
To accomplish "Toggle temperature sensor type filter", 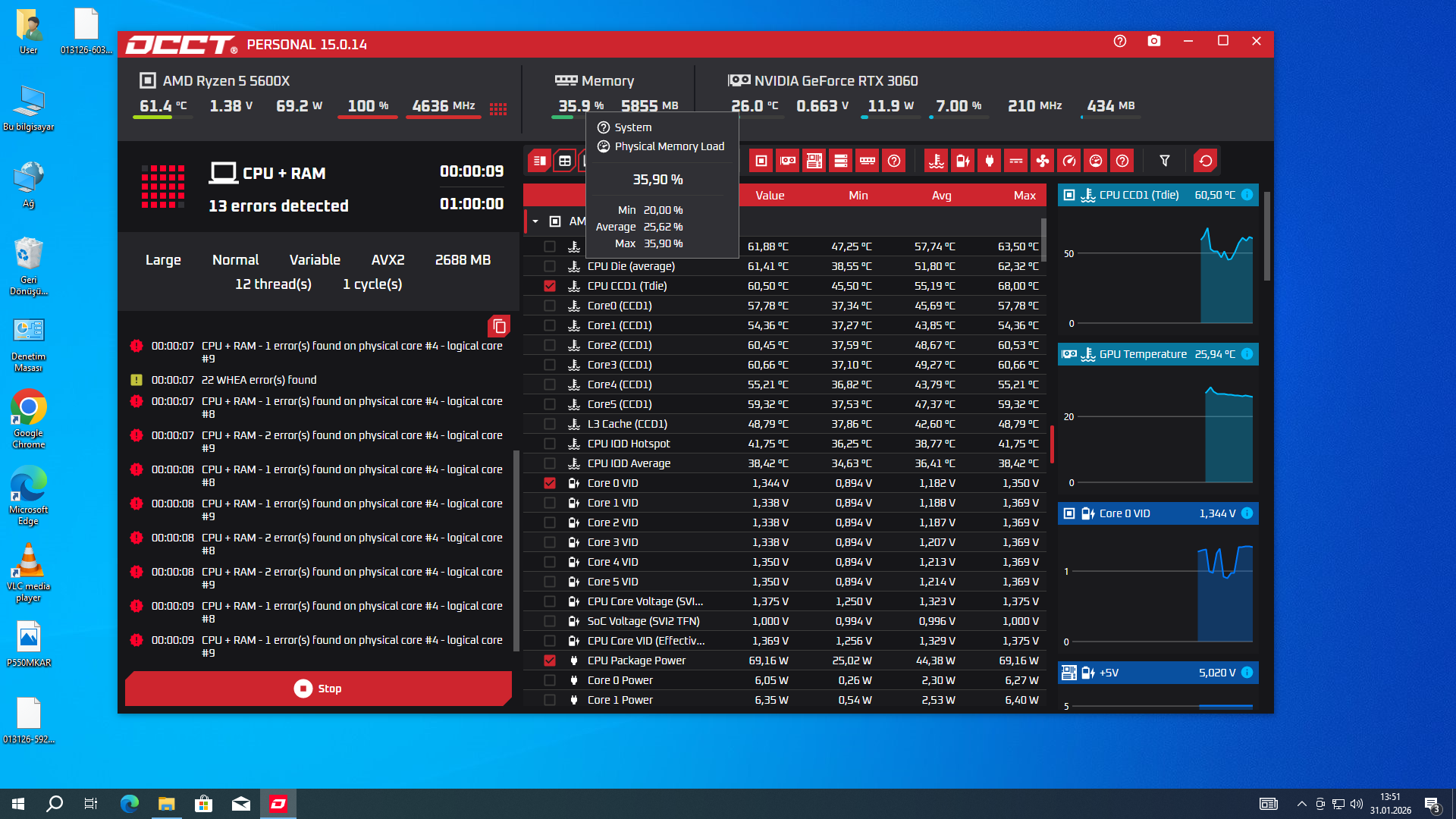I will tap(937, 161).
